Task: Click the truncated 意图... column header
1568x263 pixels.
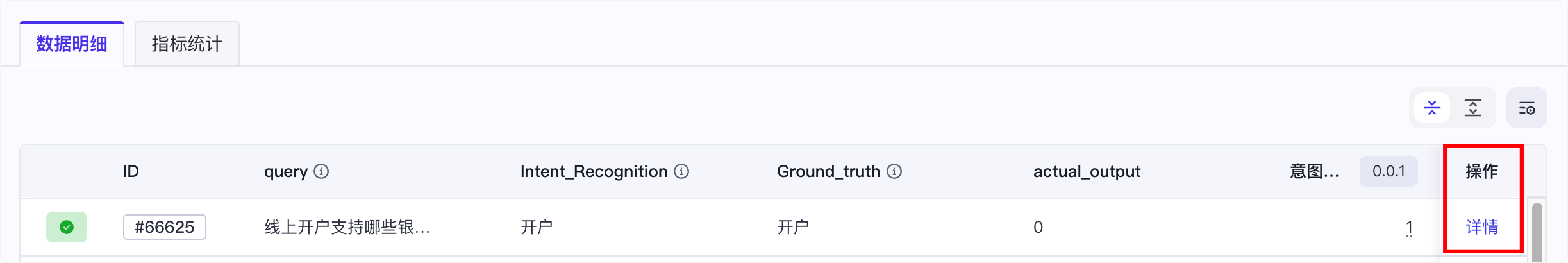Action: click(1314, 171)
